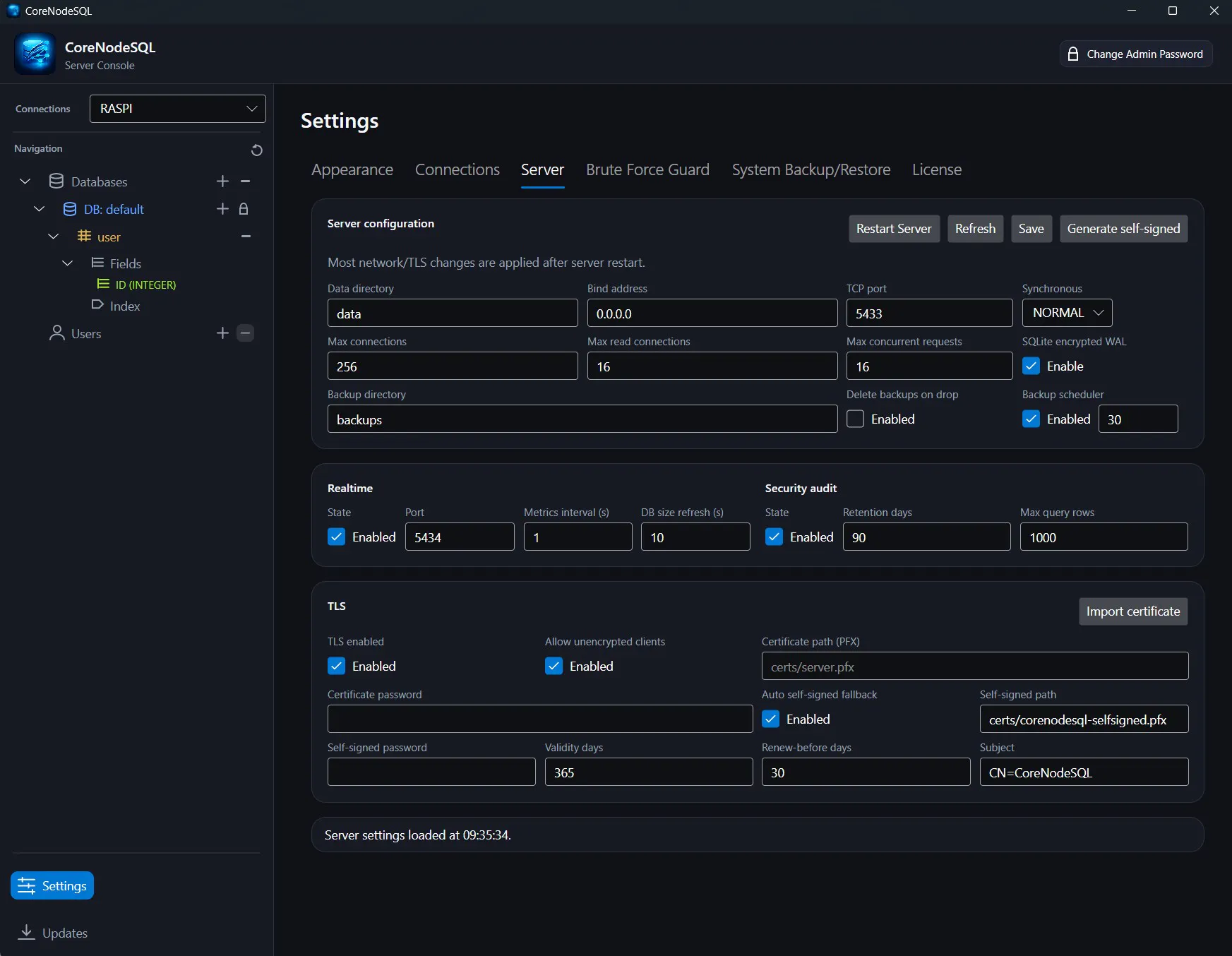Click Generate self-signed button
Screen dimensions: 1232x956
pyautogui.click(x=1124, y=229)
